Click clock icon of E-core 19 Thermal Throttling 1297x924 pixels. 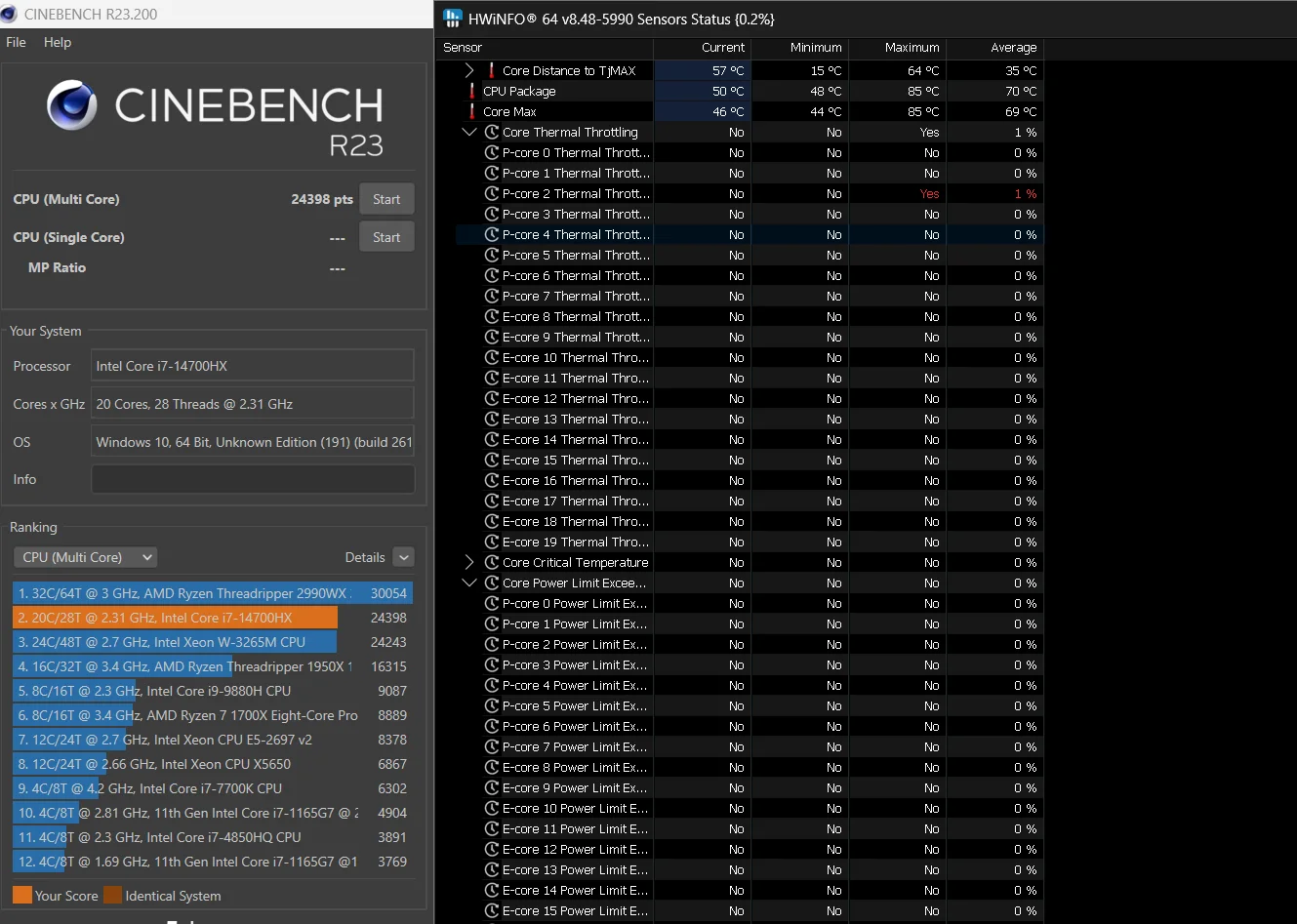[492, 542]
